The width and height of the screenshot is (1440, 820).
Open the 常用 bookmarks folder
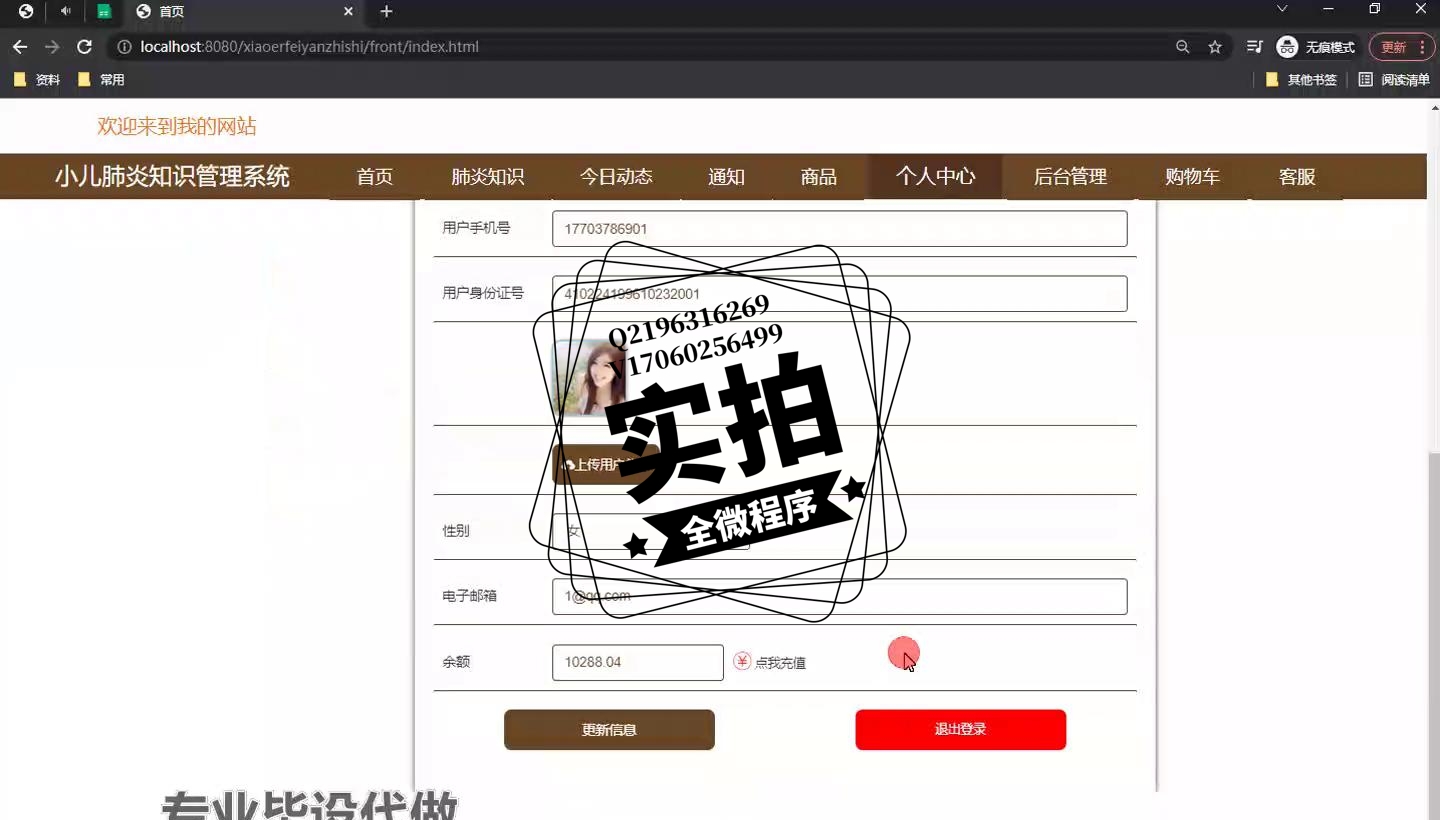click(101, 79)
